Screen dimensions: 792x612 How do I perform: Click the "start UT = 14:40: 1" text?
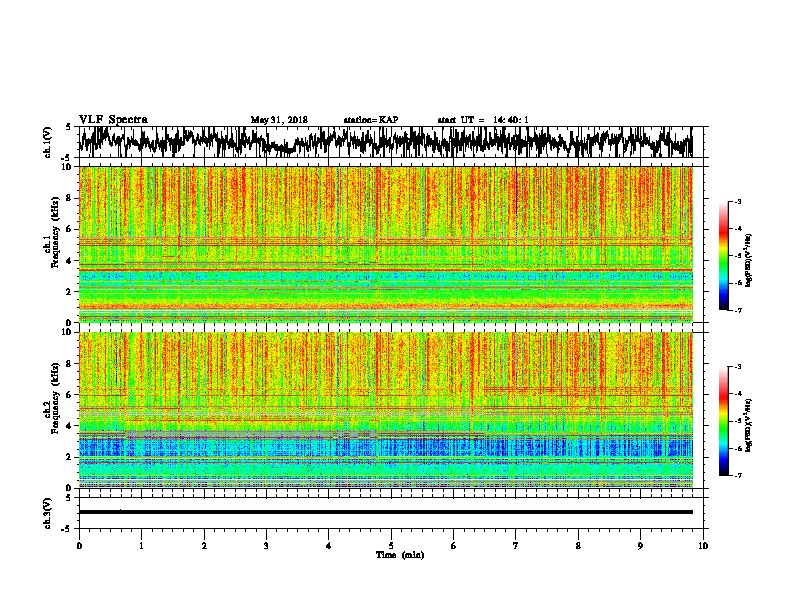pyautogui.click(x=483, y=120)
